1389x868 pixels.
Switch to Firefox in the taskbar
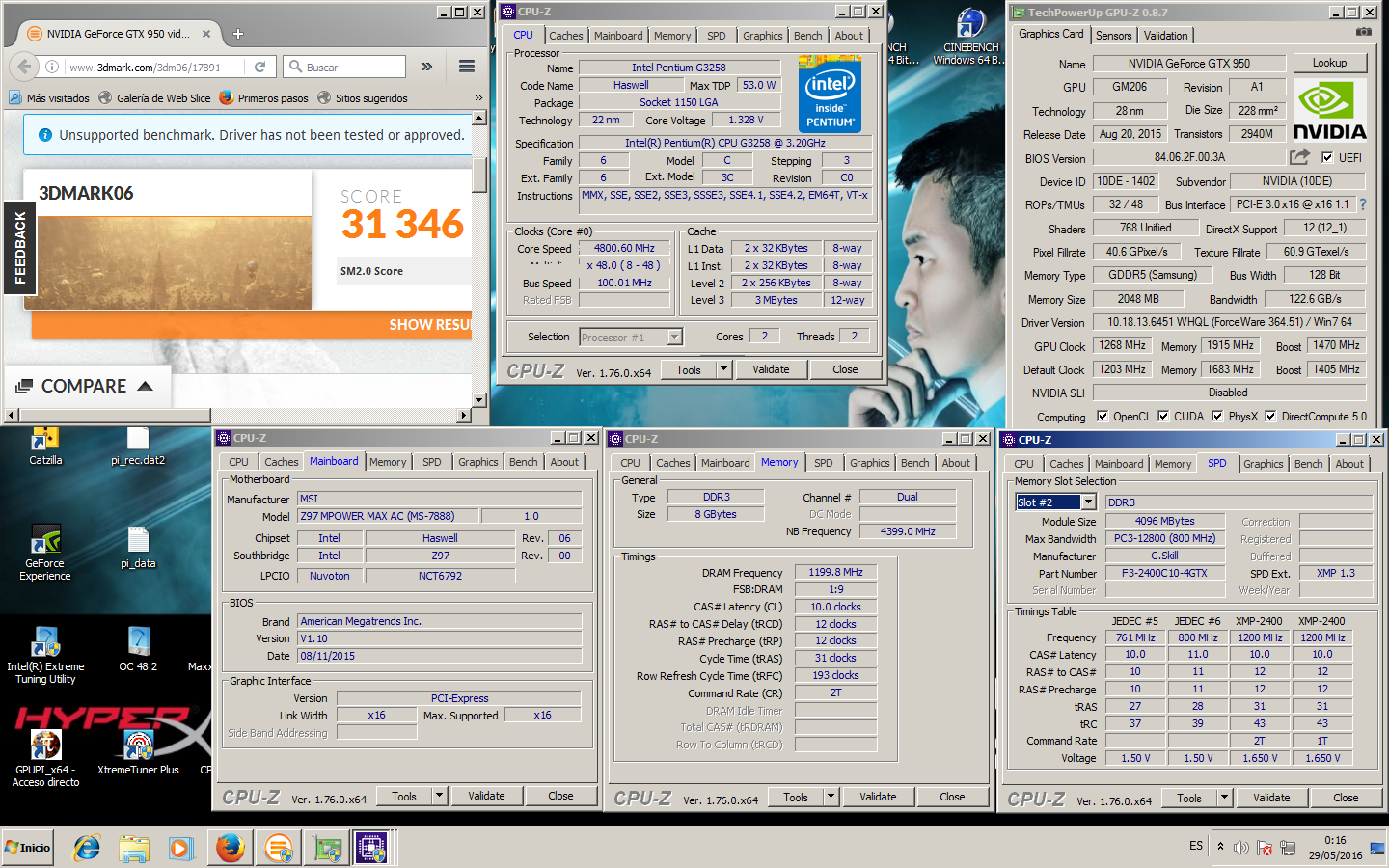coord(230,848)
